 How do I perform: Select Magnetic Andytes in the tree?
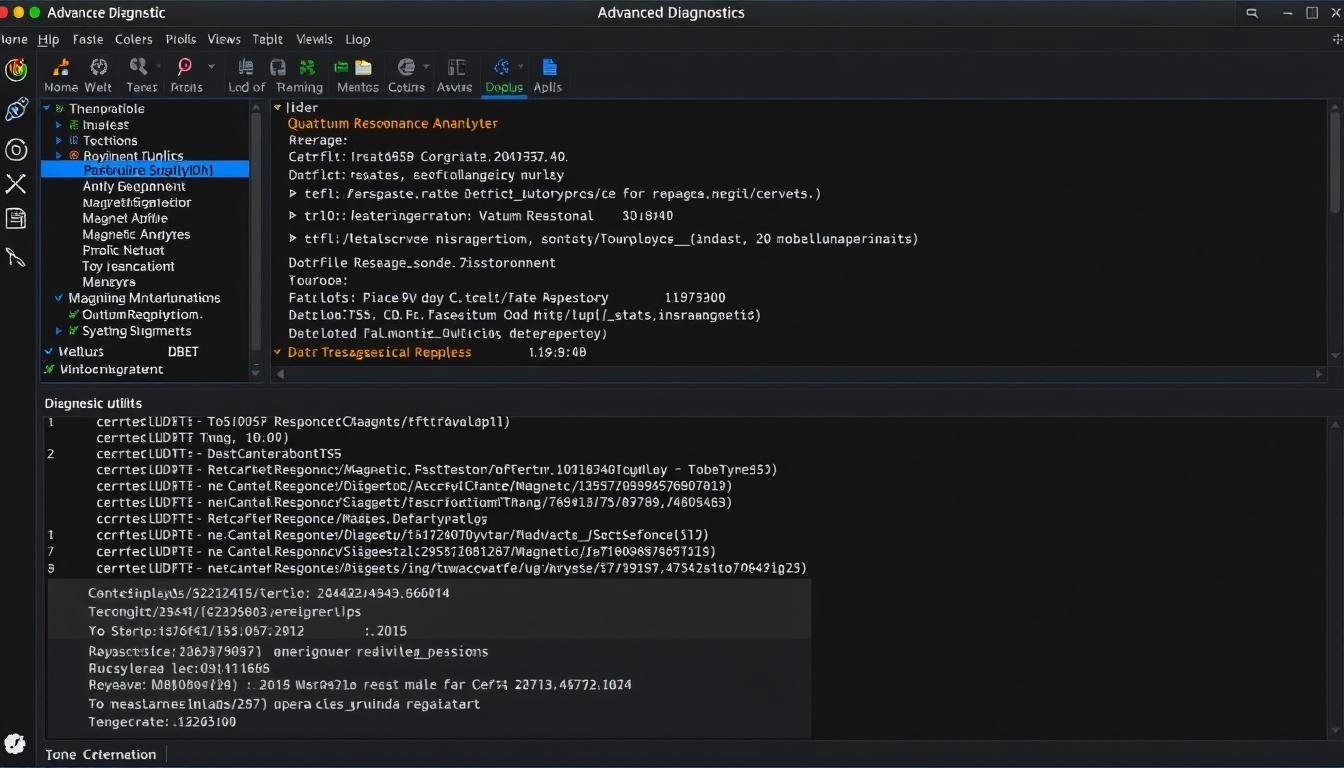(136, 234)
